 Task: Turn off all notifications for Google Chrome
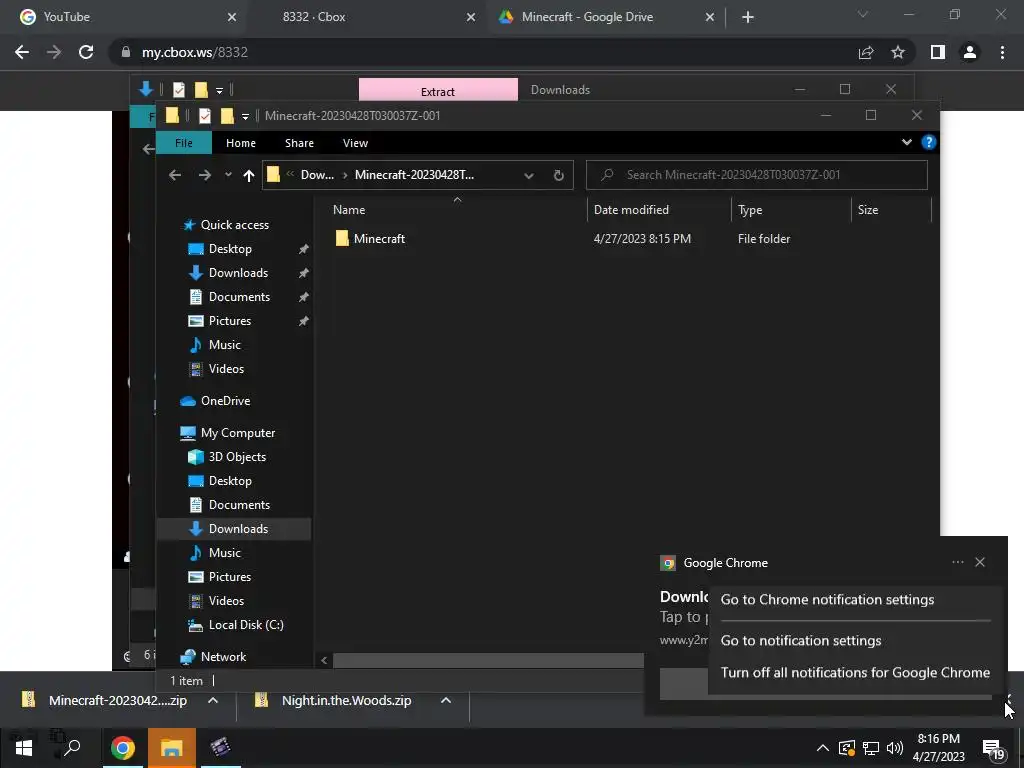tap(855, 673)
